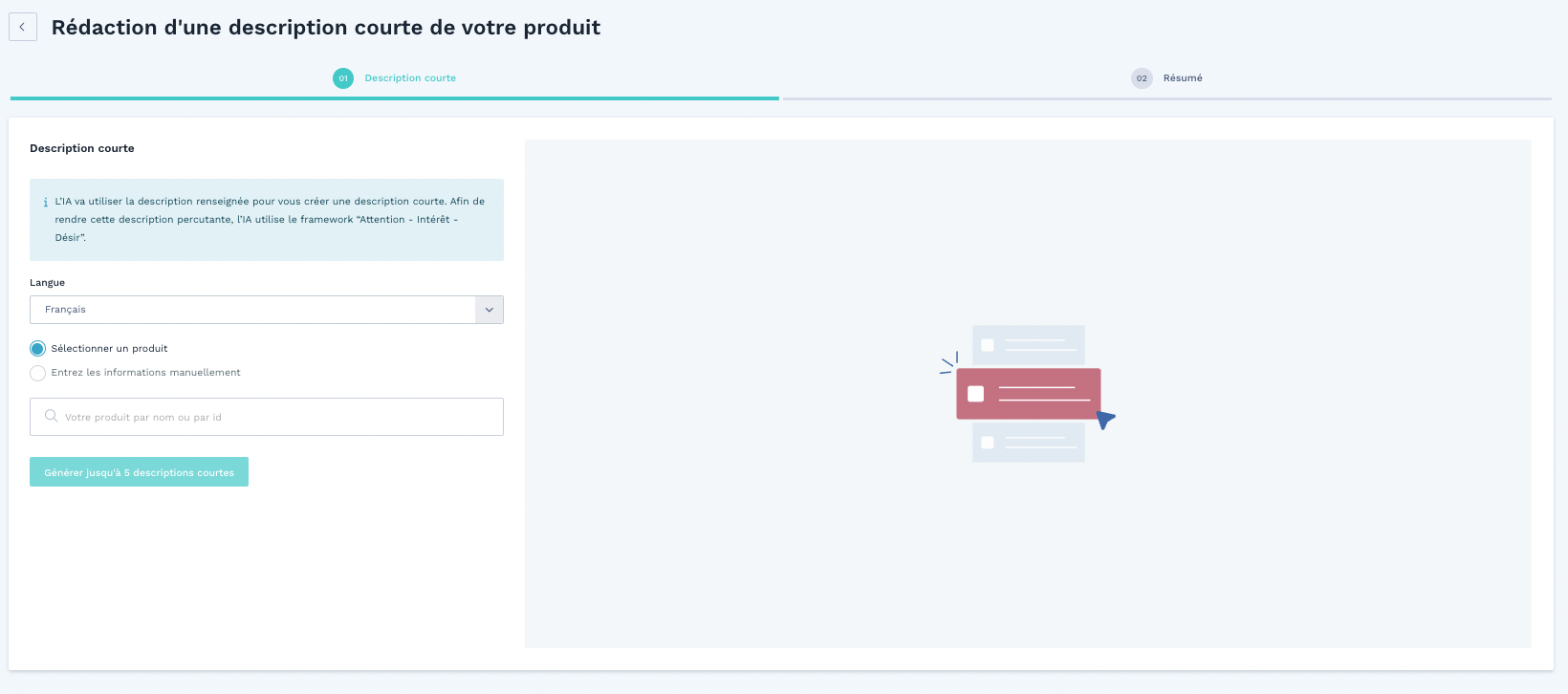Switch to the "Description courte" step tab

[410, 78]
